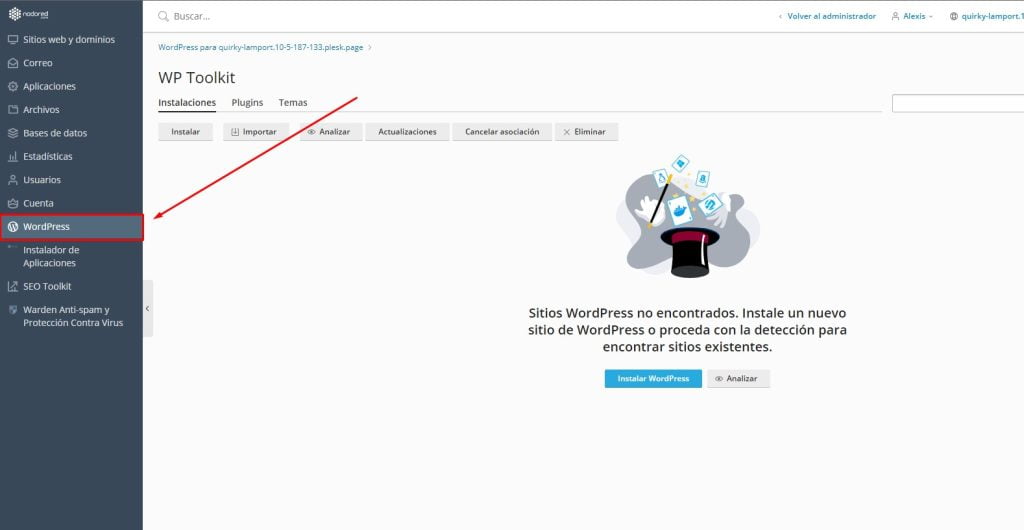1024x530 pixels.
Task: Click the magnifier search icon
Action: 163,16
